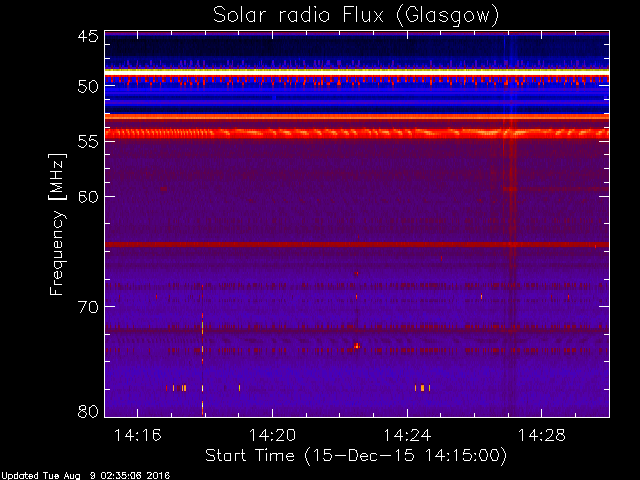Image resolution: width=640 pixels, height=480 pixels.
Task: Click the 14:20 time tick label
Action: [x=272, y=435]
